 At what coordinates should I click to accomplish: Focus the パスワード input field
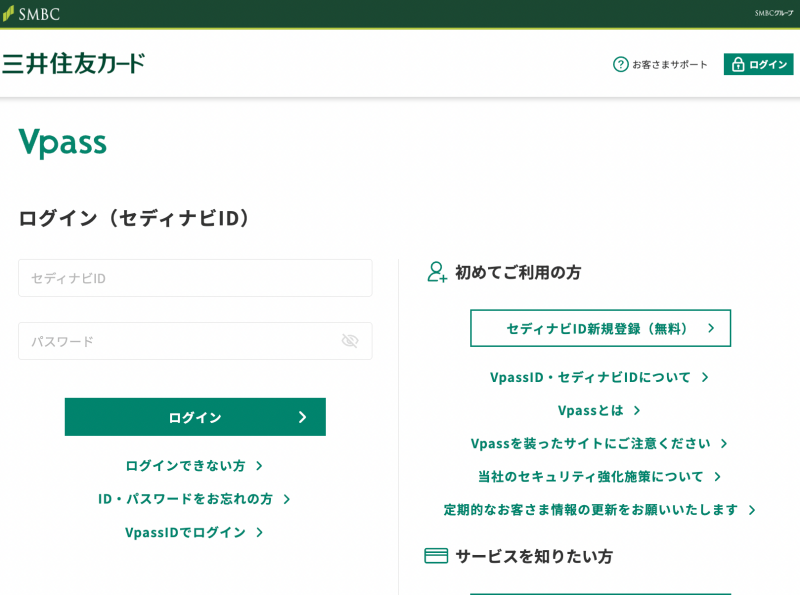pos(195,341)
